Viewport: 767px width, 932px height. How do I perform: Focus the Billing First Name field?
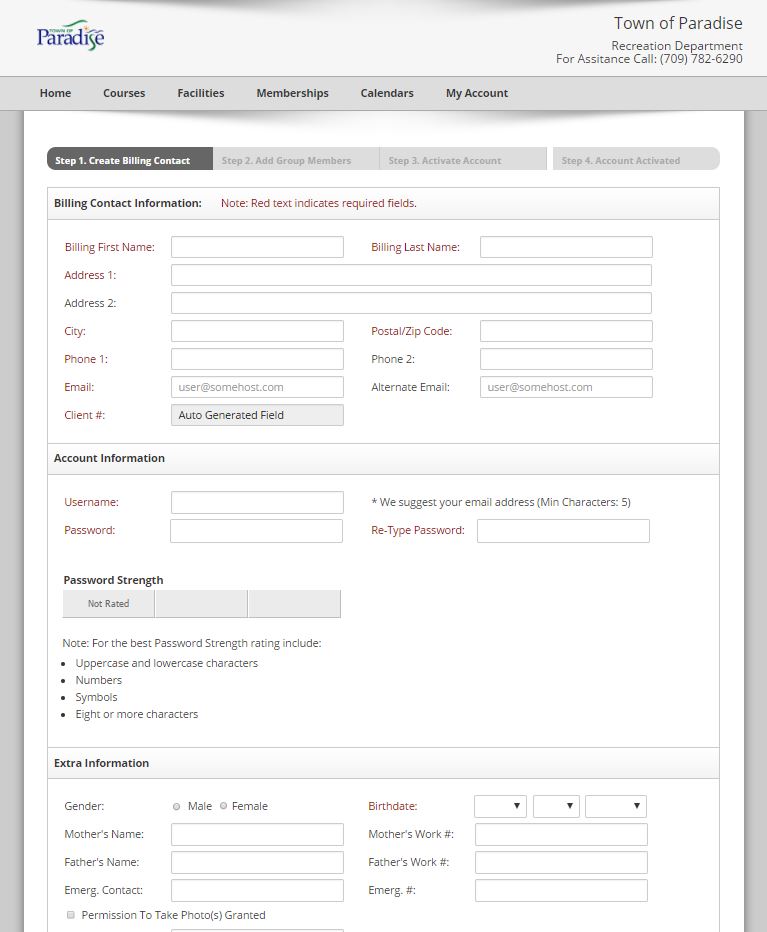pos(257,247)
